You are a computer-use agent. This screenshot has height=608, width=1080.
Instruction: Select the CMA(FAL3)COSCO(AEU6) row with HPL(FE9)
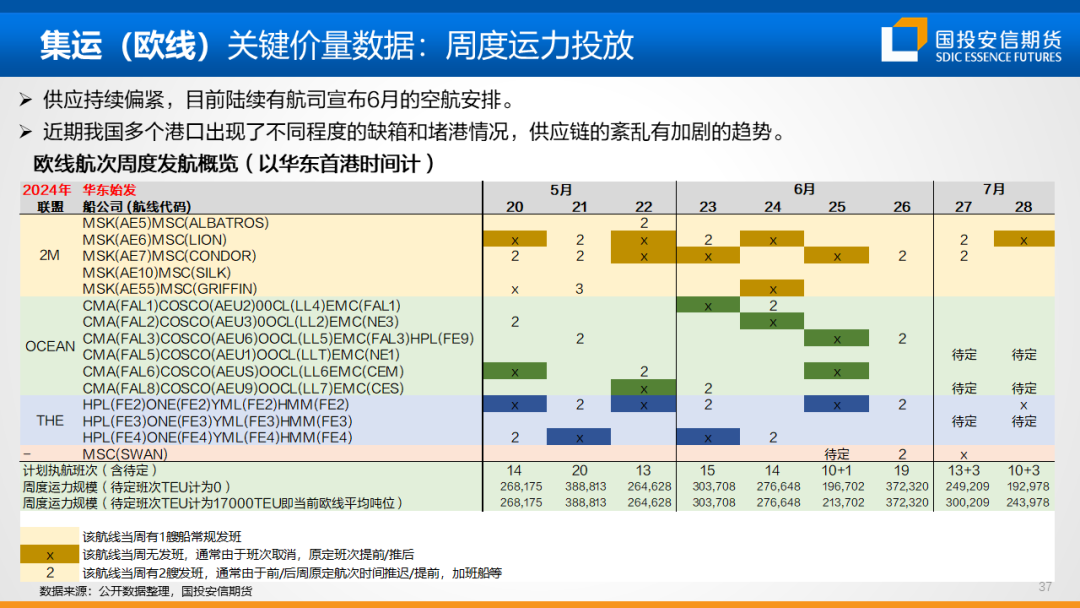tap(278, 339)
